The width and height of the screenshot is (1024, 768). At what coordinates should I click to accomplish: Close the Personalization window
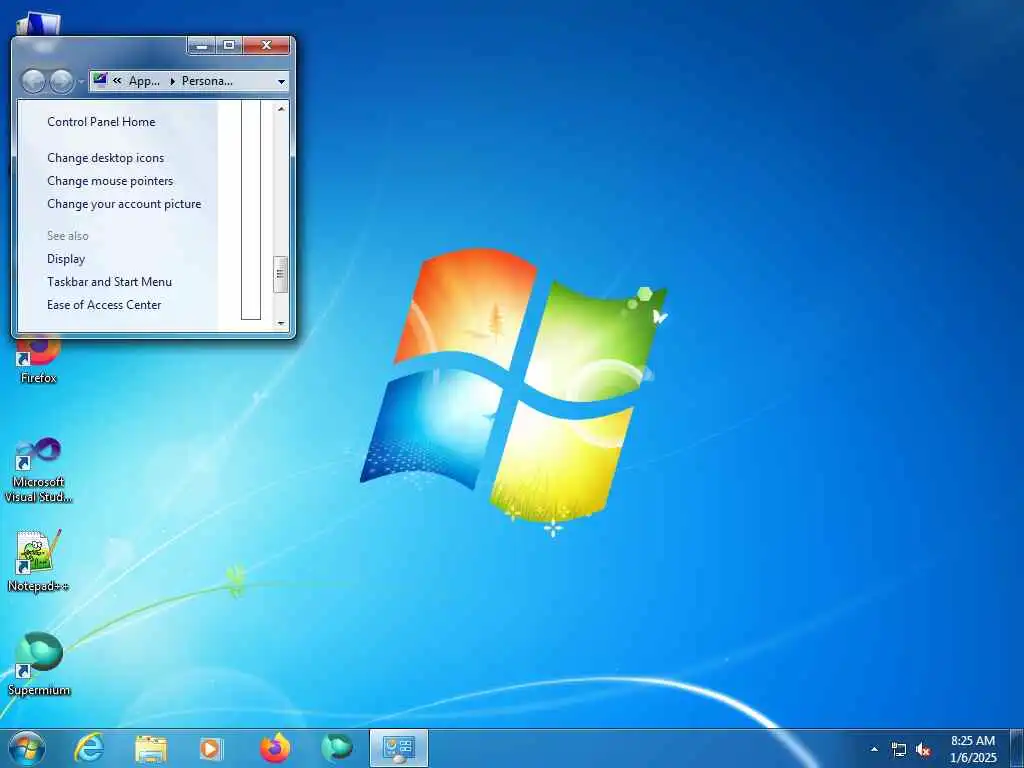[x=266, y=46]
